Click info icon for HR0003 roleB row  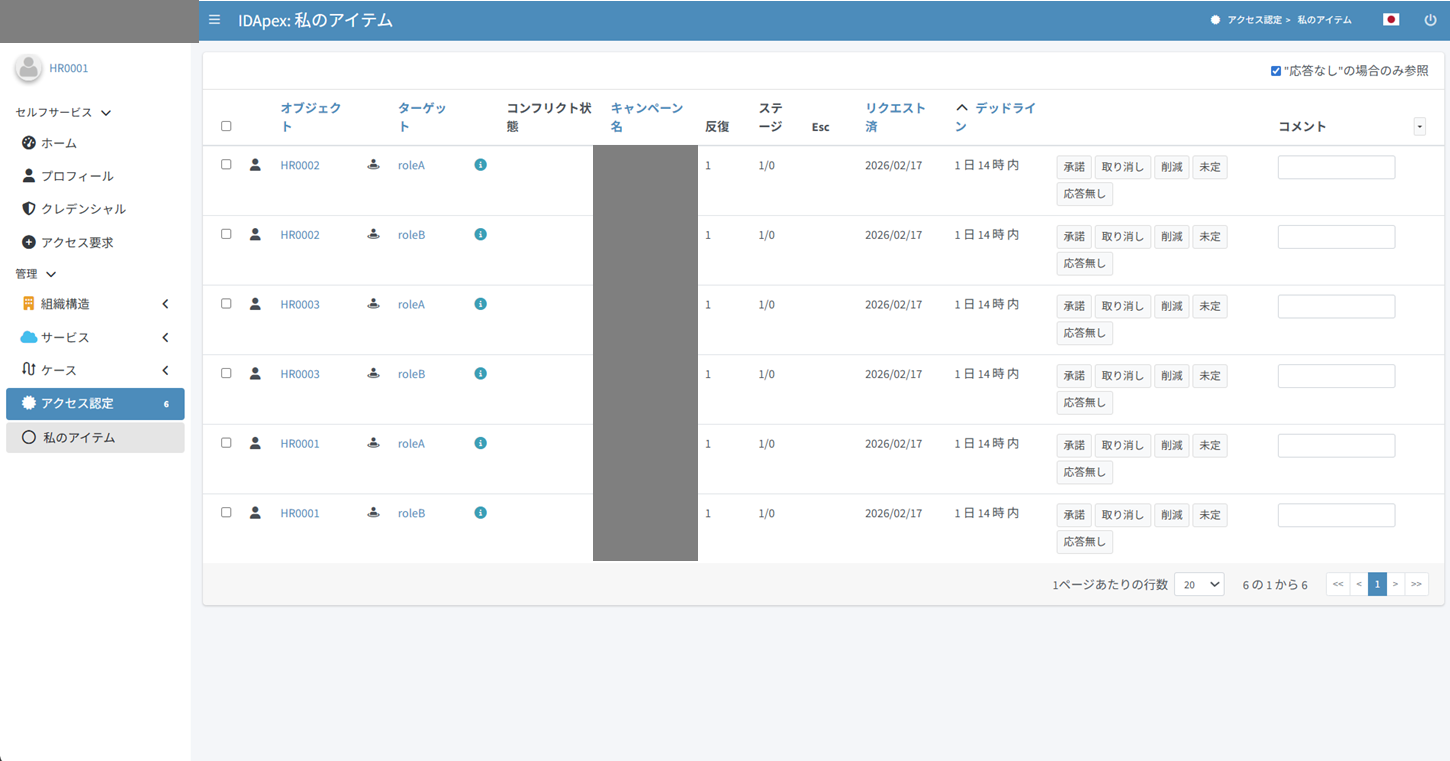[x=480, y=373]
